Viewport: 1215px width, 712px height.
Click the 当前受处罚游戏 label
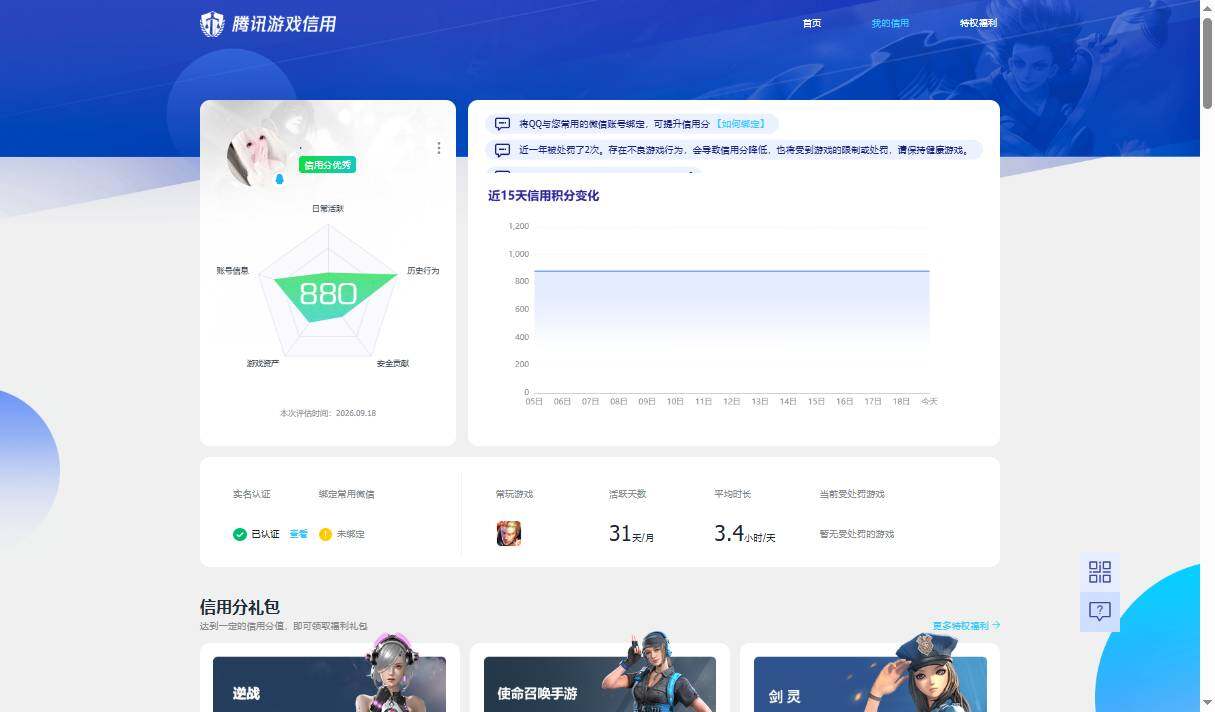[851, 494]
